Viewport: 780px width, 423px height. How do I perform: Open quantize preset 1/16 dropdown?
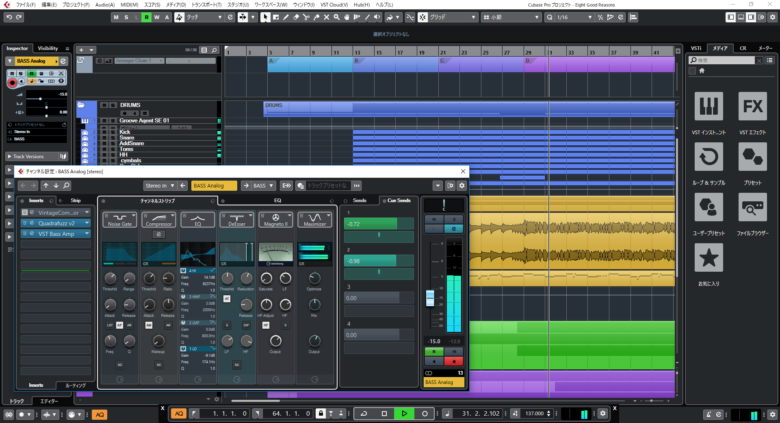coord(575,17)
